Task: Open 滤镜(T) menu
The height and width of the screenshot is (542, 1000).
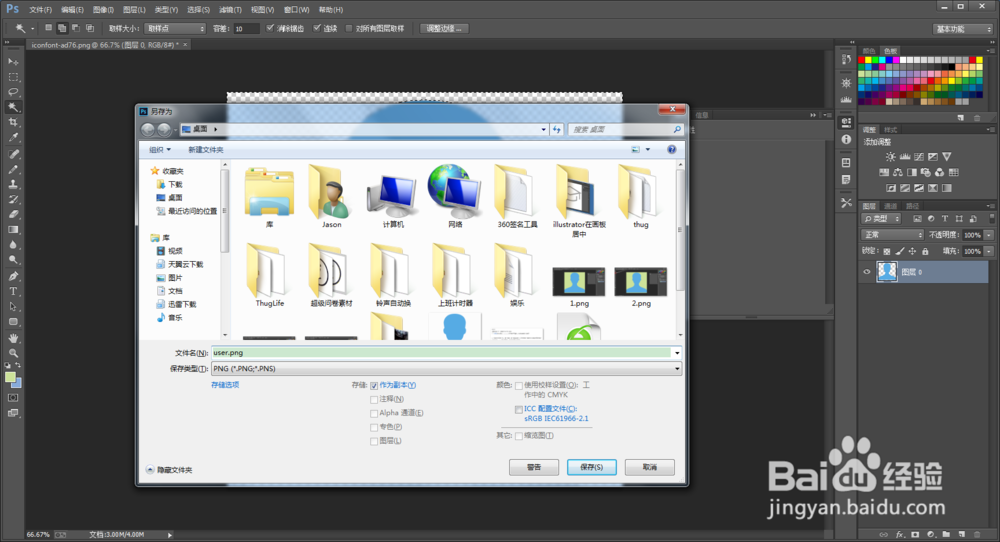Action: (x=230, y=10)
